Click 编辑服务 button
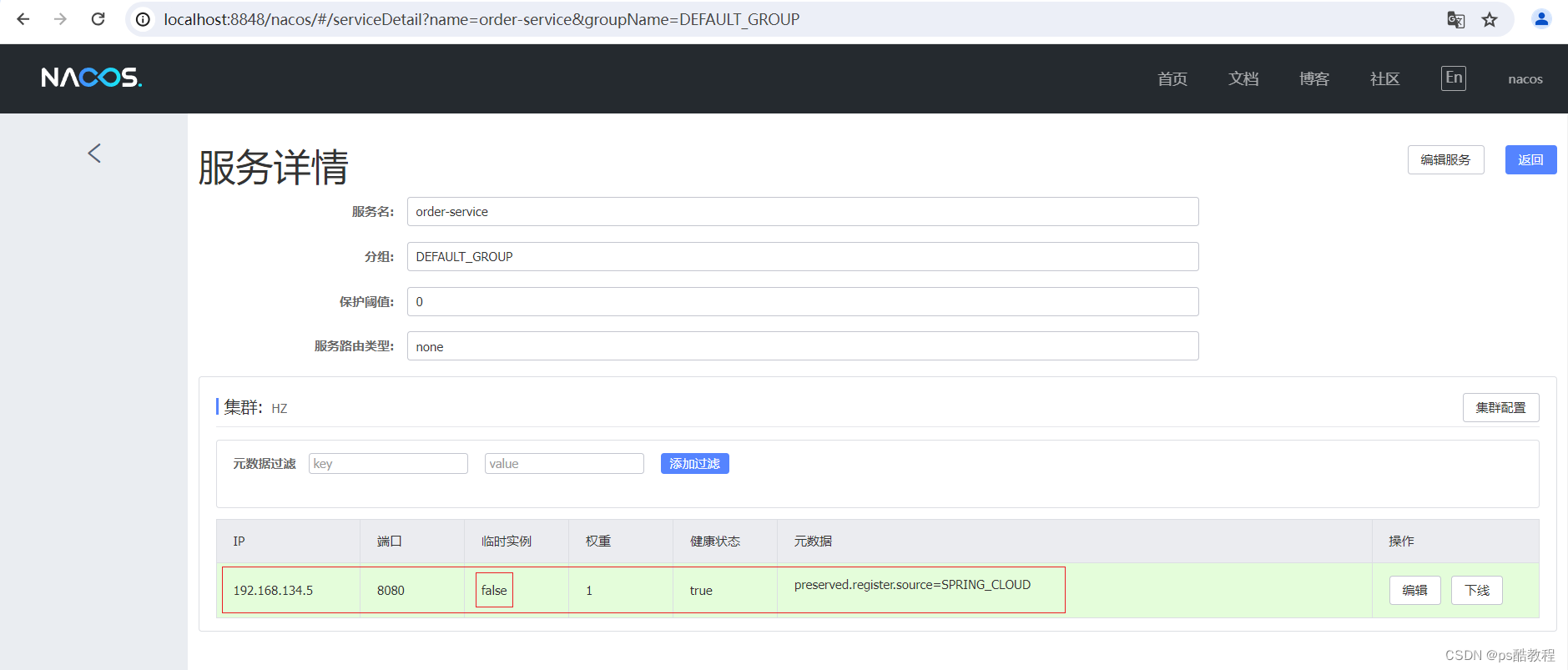 [1445, 159]
